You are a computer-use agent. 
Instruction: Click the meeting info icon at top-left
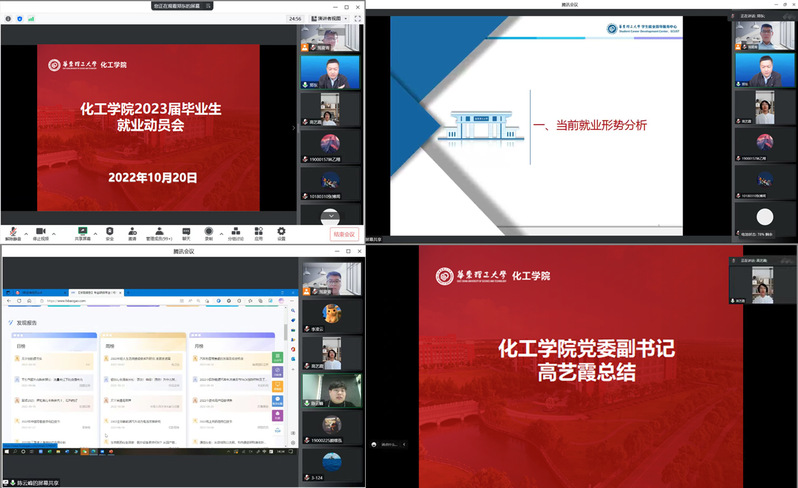7,18
